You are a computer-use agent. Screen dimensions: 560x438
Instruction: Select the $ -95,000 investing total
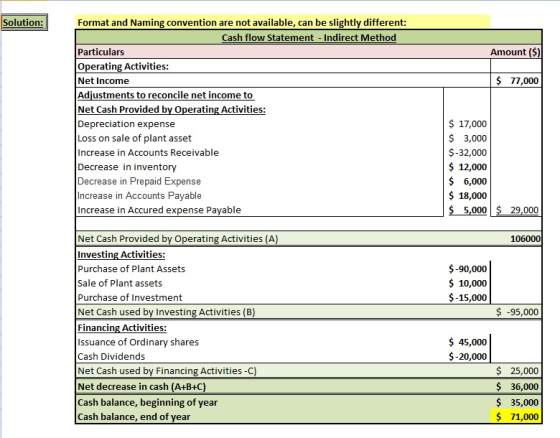pos(517,312)
